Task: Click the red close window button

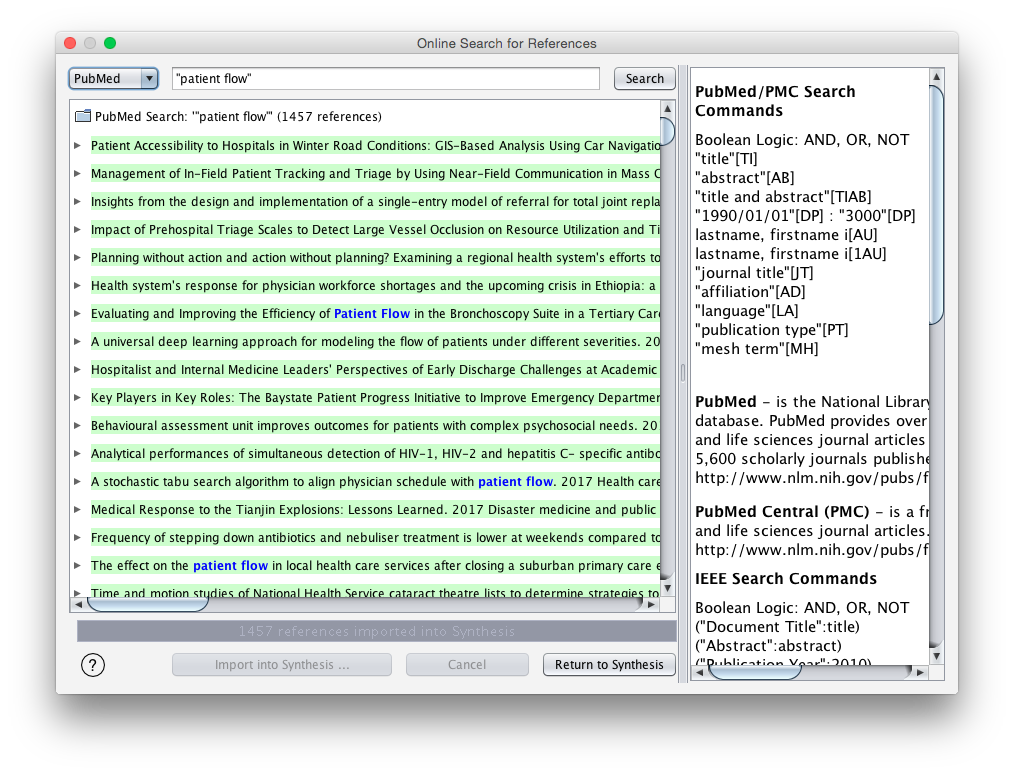Action: pyautogui.click(x=70, y=43)
